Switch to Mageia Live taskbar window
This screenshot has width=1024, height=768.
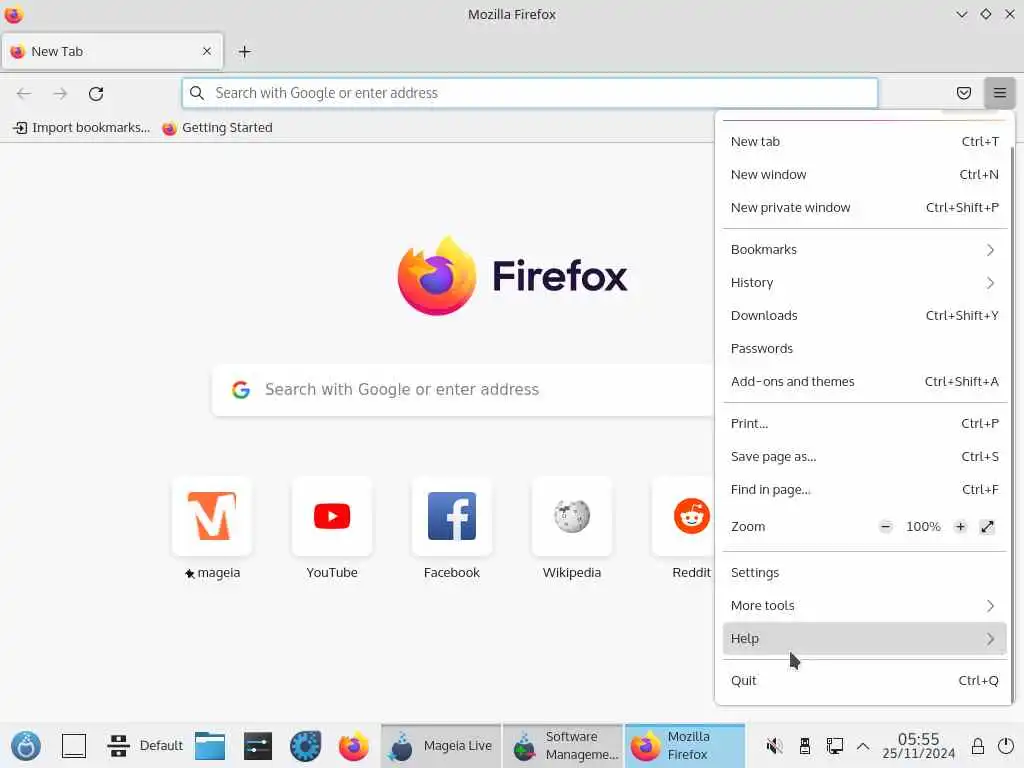coord(441,746)
